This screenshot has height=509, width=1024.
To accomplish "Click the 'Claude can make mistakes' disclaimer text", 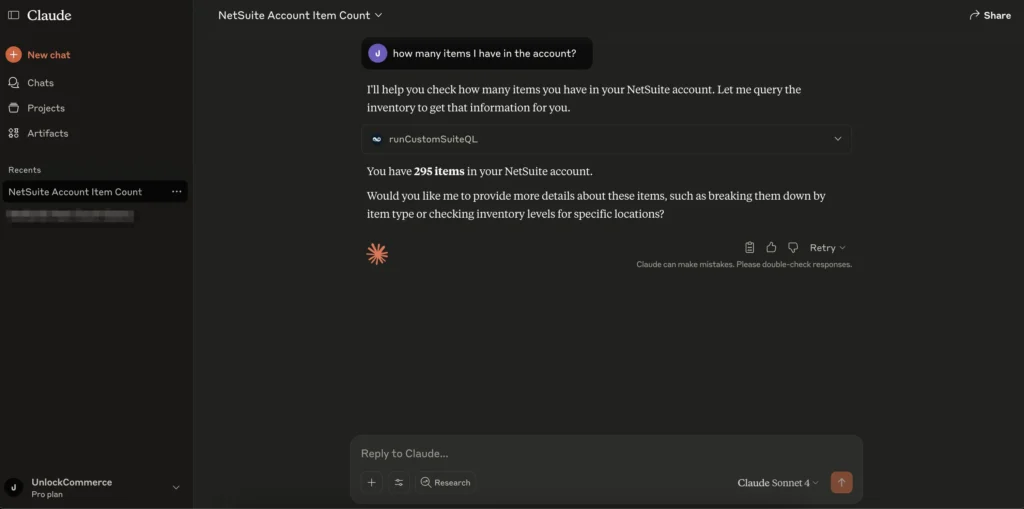I will pyautogui.click(x=744, y=265).
